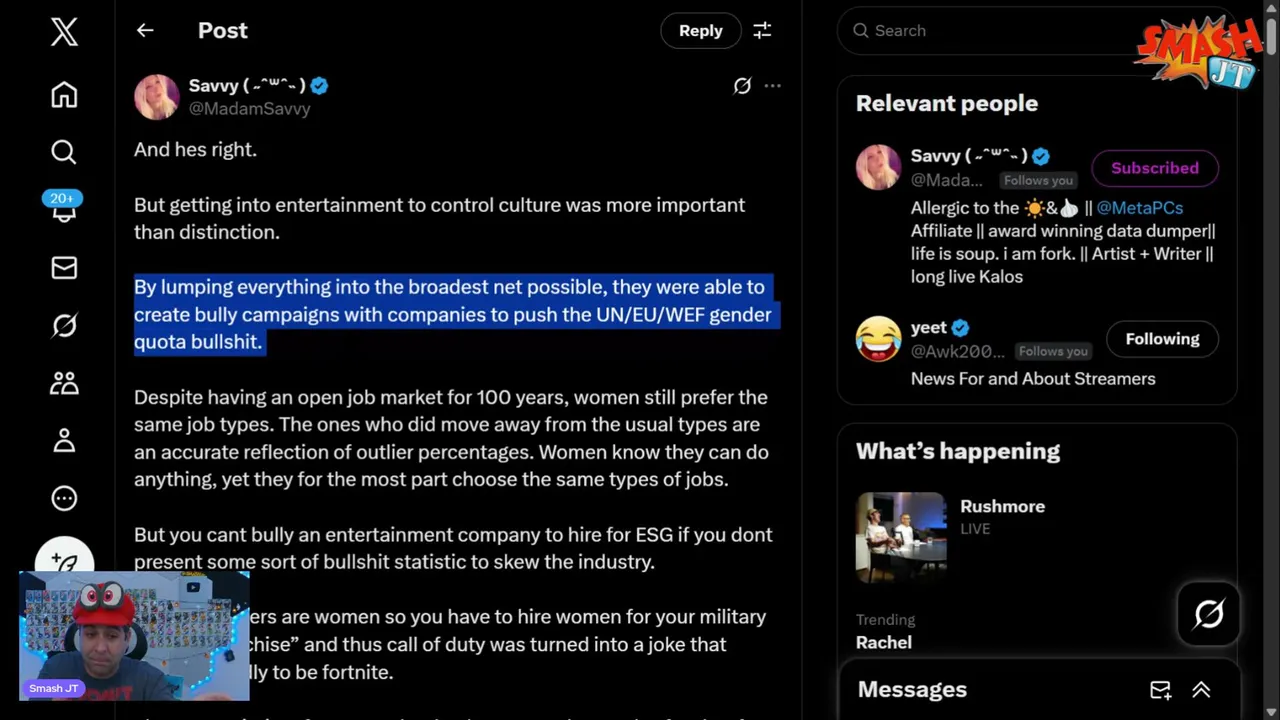Toggle Subscribed button for Savvy
This screenshot has width=1280, height=720.
point(1154,168)
